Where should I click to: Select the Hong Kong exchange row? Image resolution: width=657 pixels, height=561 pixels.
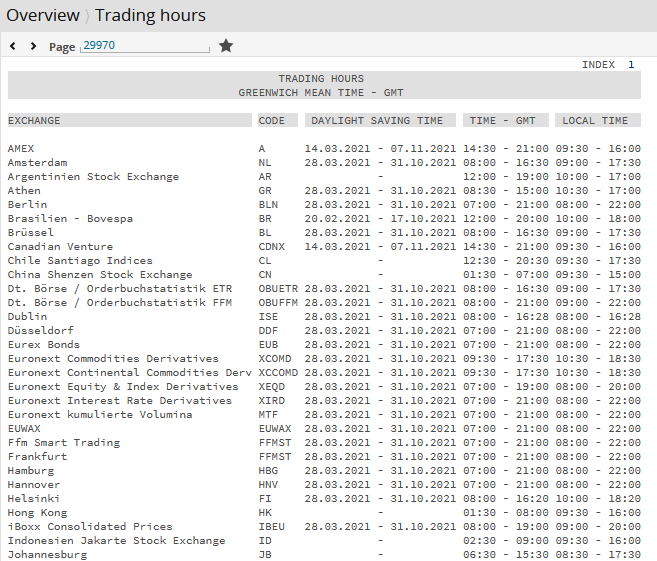pos(37,512)
